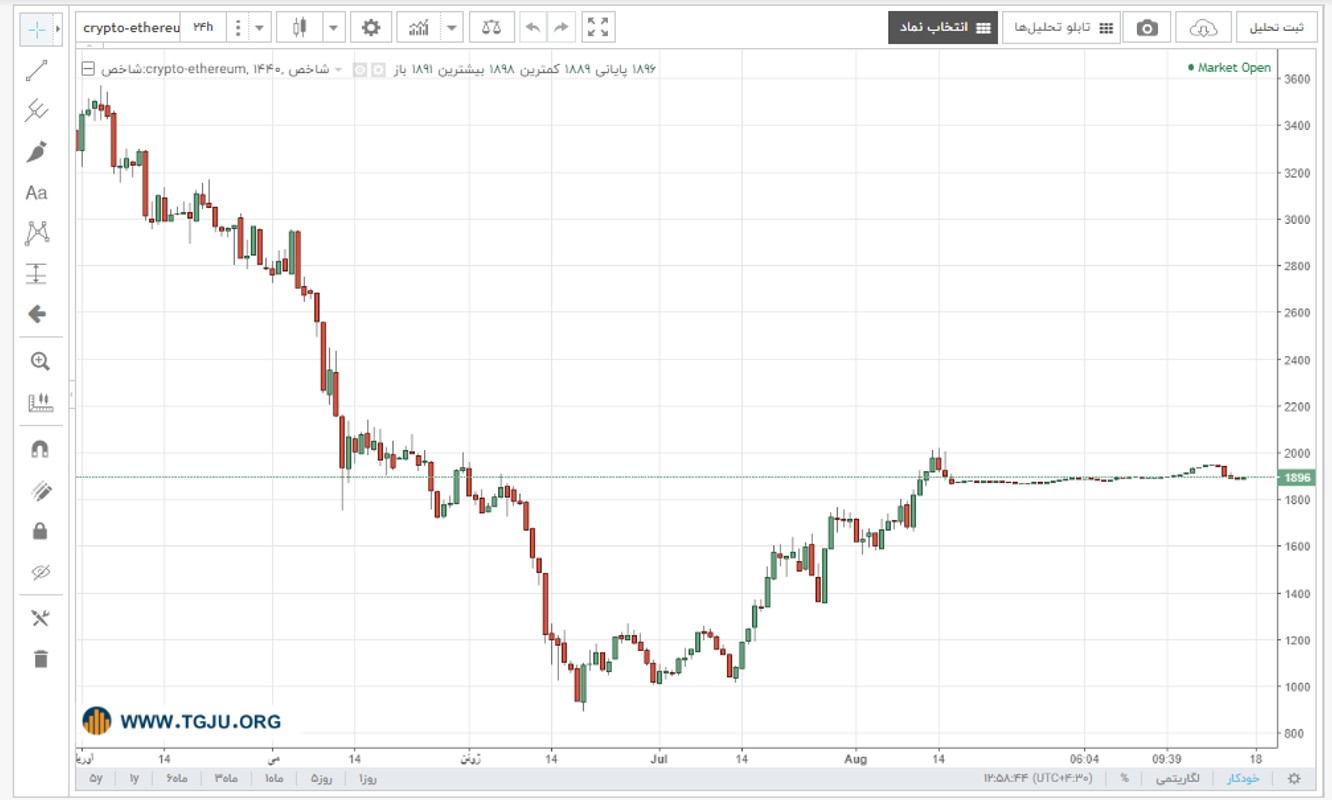The width and height of the screenshot is (1332, 800).
Task: Expand the candlestick chart style dropdown
Action: tap(334, 28)
